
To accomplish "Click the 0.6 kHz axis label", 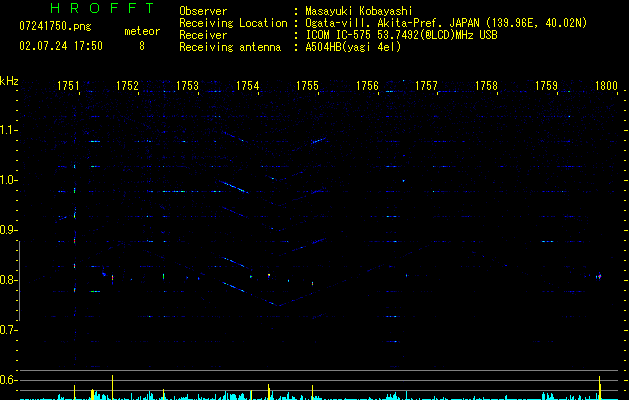I will (x=8, y=380).
